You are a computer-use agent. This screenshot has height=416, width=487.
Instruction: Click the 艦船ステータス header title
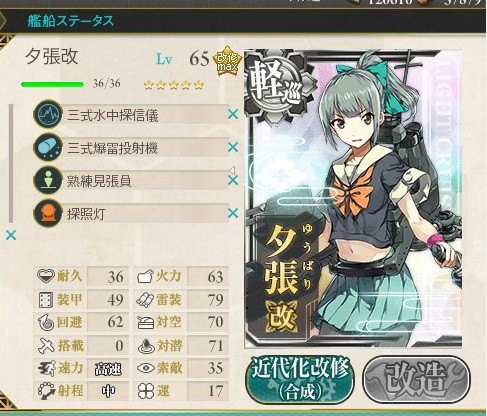pyautogui.click(x=71, y=21)
